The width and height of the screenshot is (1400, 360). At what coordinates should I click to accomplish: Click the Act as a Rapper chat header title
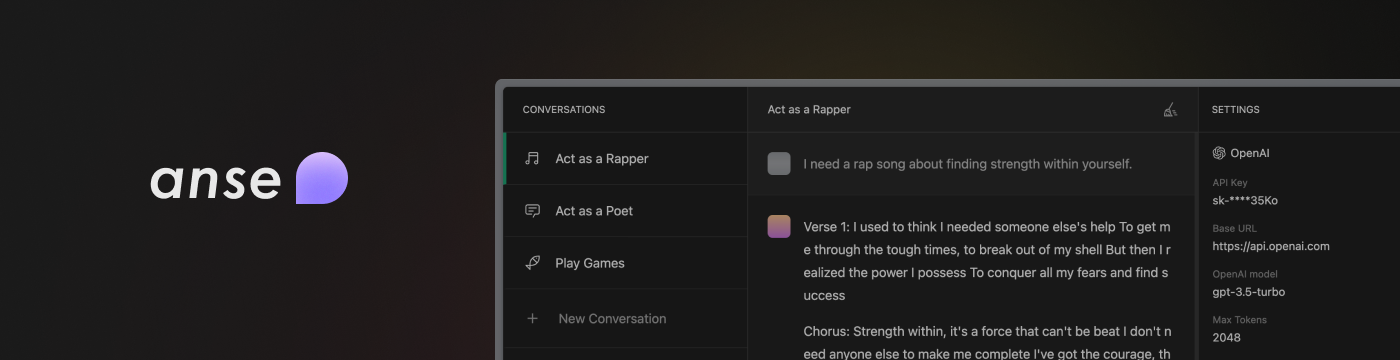point(809,110)
